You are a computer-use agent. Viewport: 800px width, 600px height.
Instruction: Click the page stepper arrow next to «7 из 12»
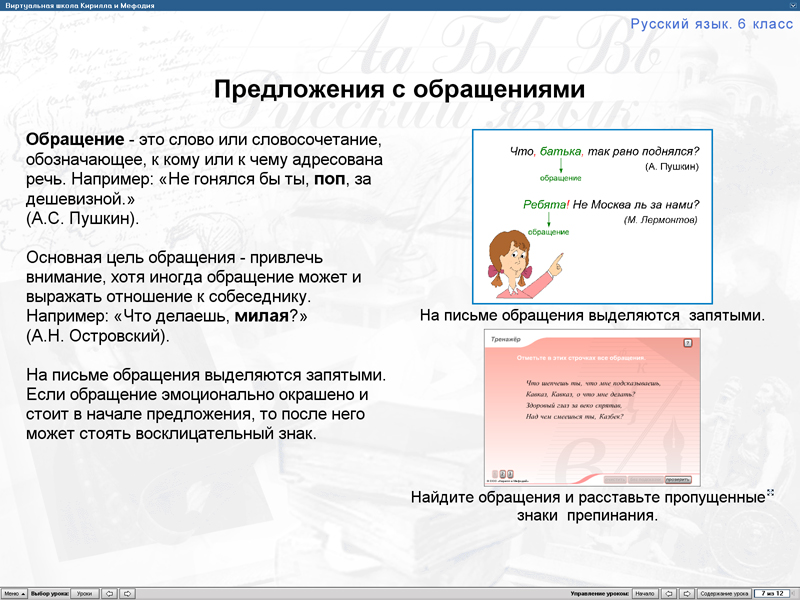pyautogui.click(x=792, y=592)
